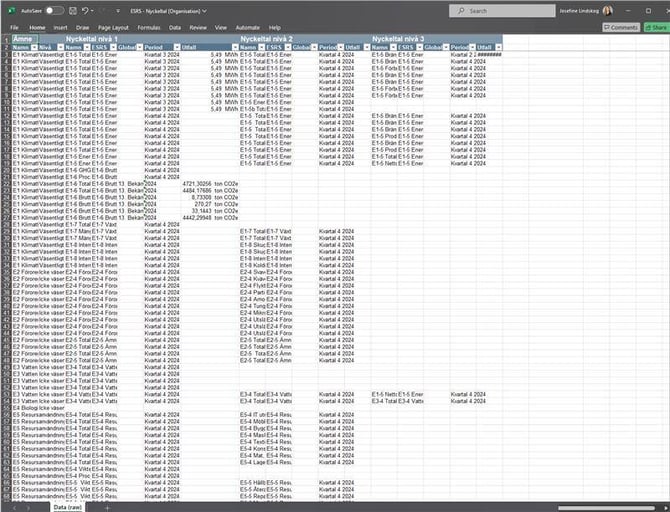Click the horizontal scrollbar right arrow
Screen dimensions: 670x512
click(x=666, y=508)
